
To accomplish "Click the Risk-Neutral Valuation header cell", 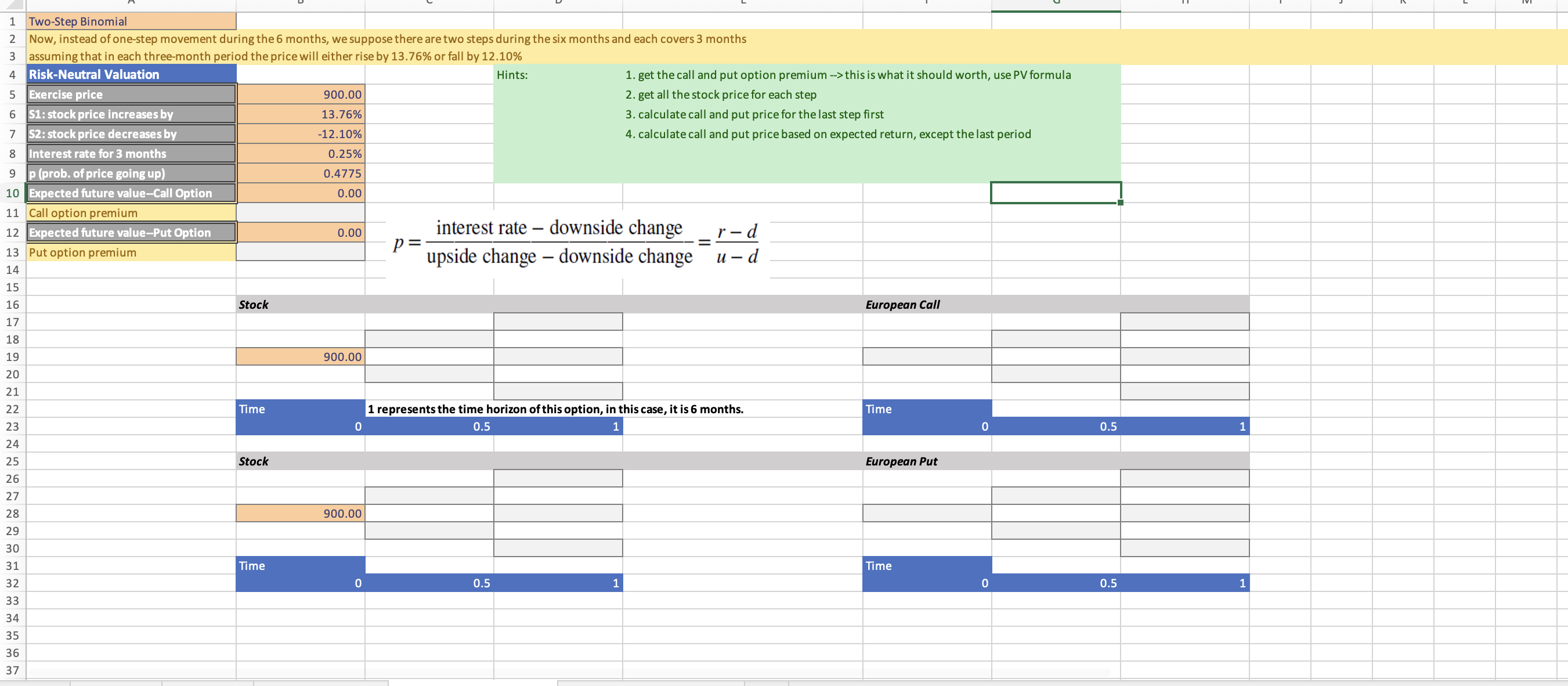I will pyautogui.click(x=131, y=74).
